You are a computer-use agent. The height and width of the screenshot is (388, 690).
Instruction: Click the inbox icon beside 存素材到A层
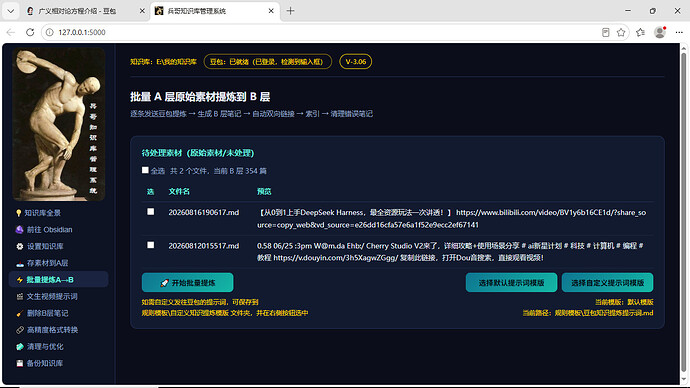click(x=20, y=264)
